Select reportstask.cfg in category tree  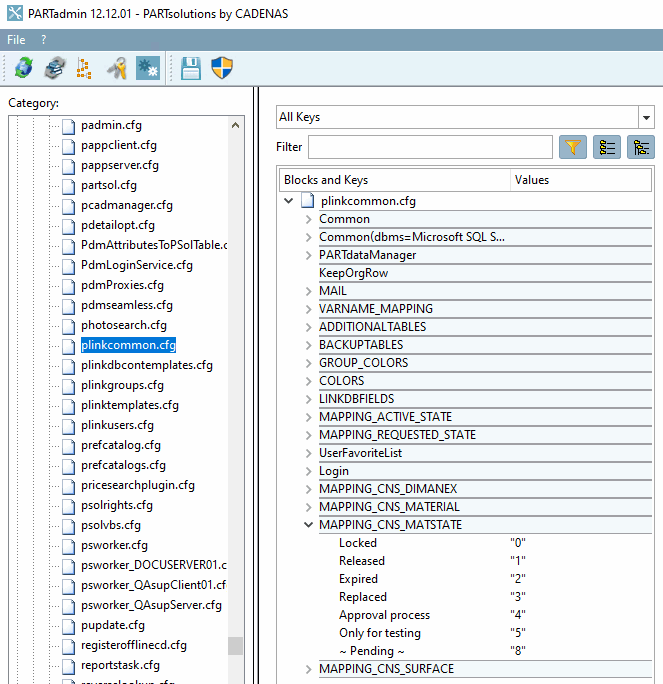pos(120,665)
